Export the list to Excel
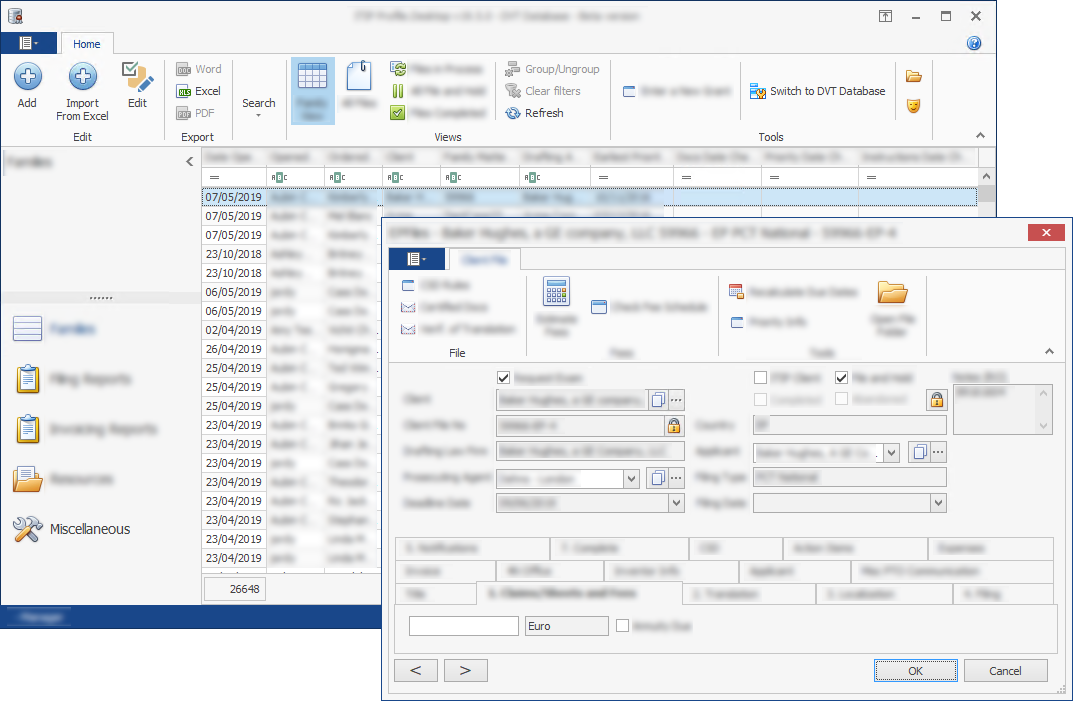 coord(198,91)
